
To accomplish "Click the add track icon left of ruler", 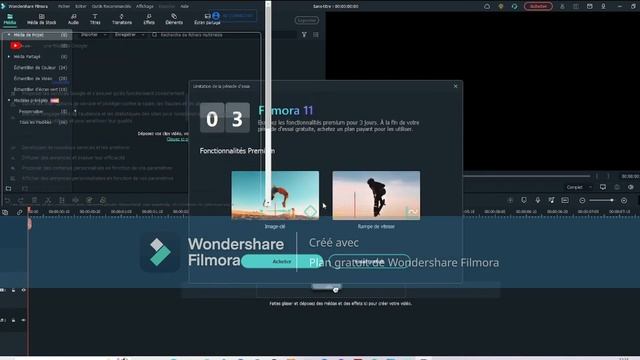I will point(5,212).
